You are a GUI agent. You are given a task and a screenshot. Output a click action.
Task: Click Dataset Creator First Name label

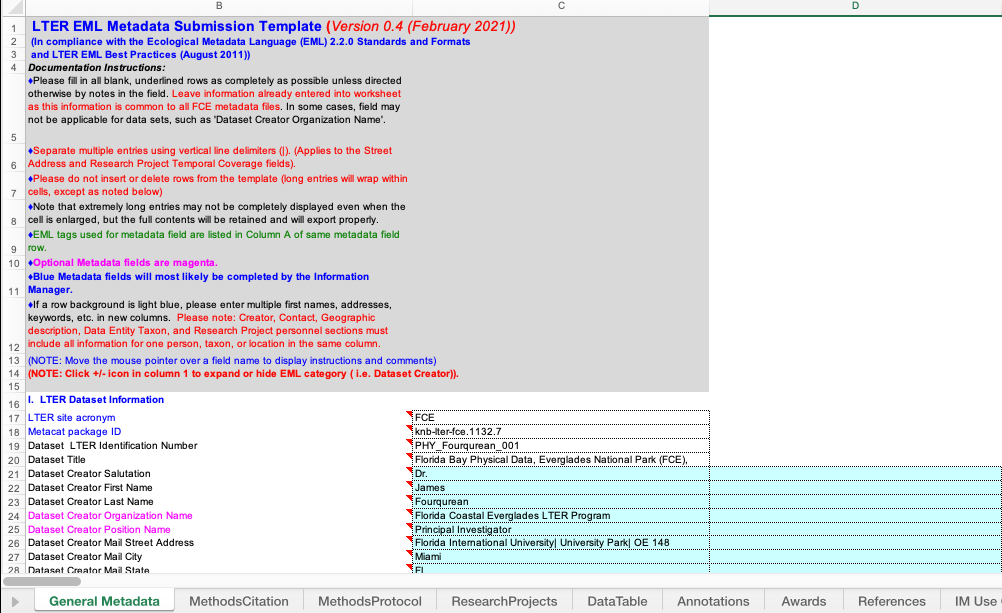pos(91,488)
